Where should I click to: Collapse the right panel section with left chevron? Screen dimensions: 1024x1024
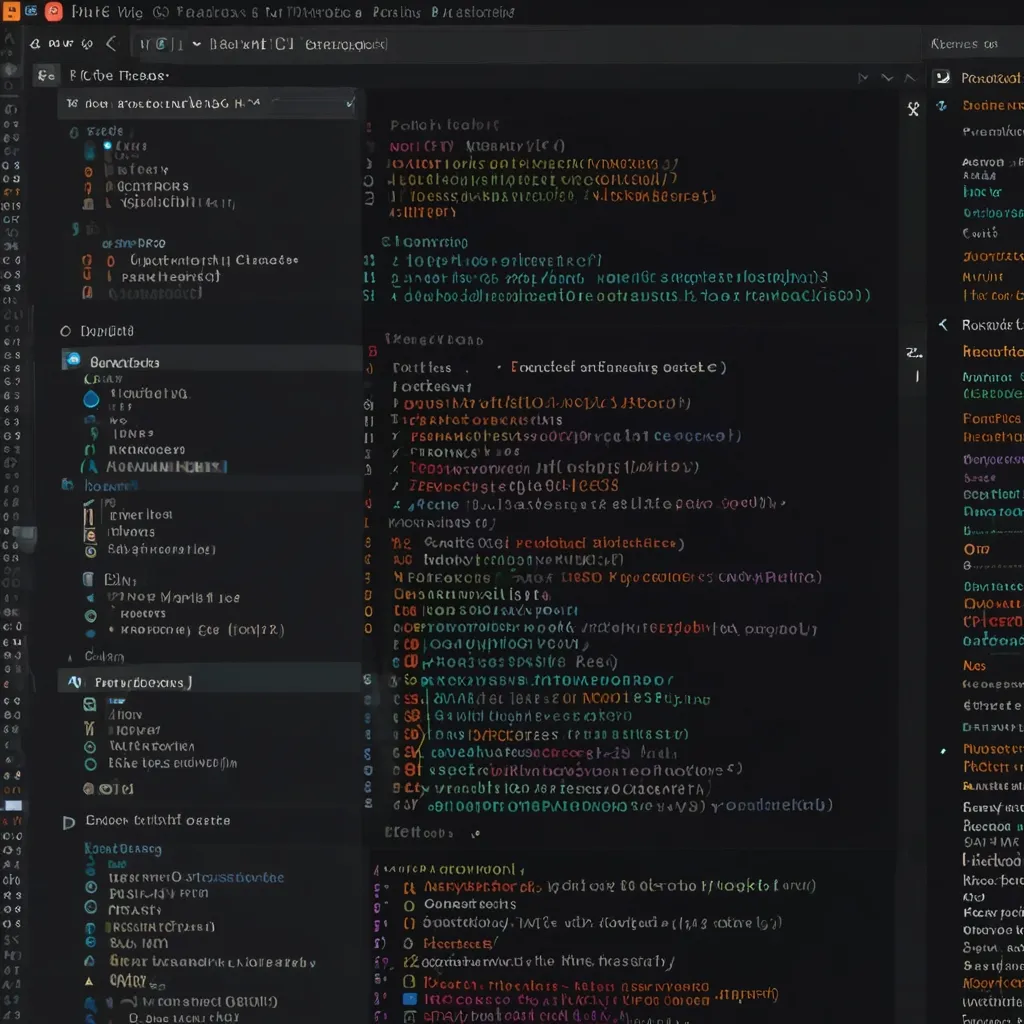point(942,325)
